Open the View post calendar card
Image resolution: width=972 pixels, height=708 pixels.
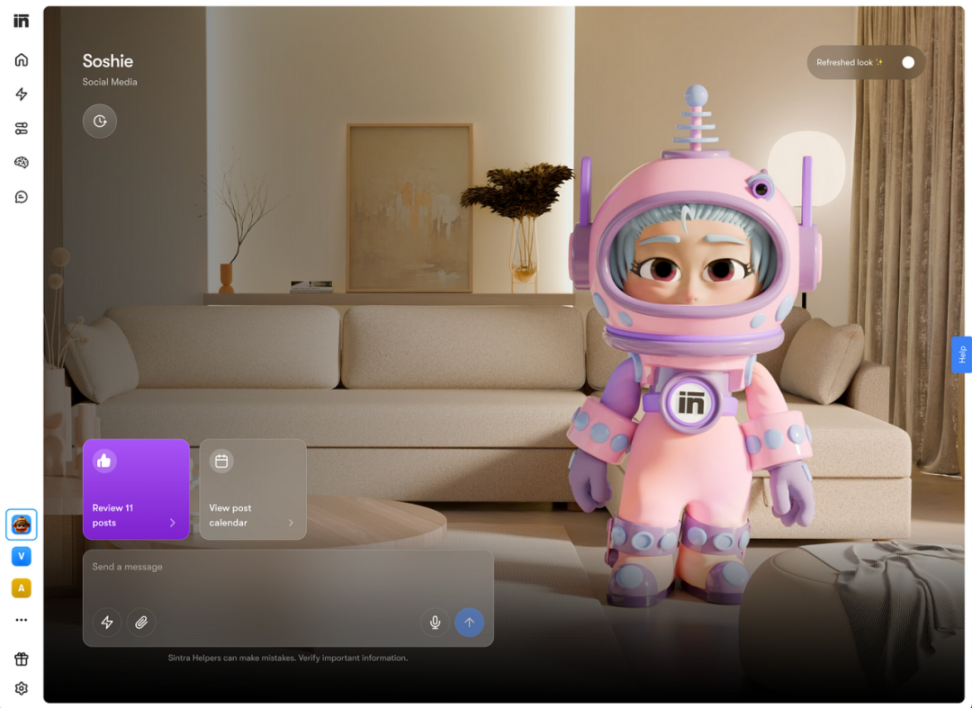tap(253, 489)
